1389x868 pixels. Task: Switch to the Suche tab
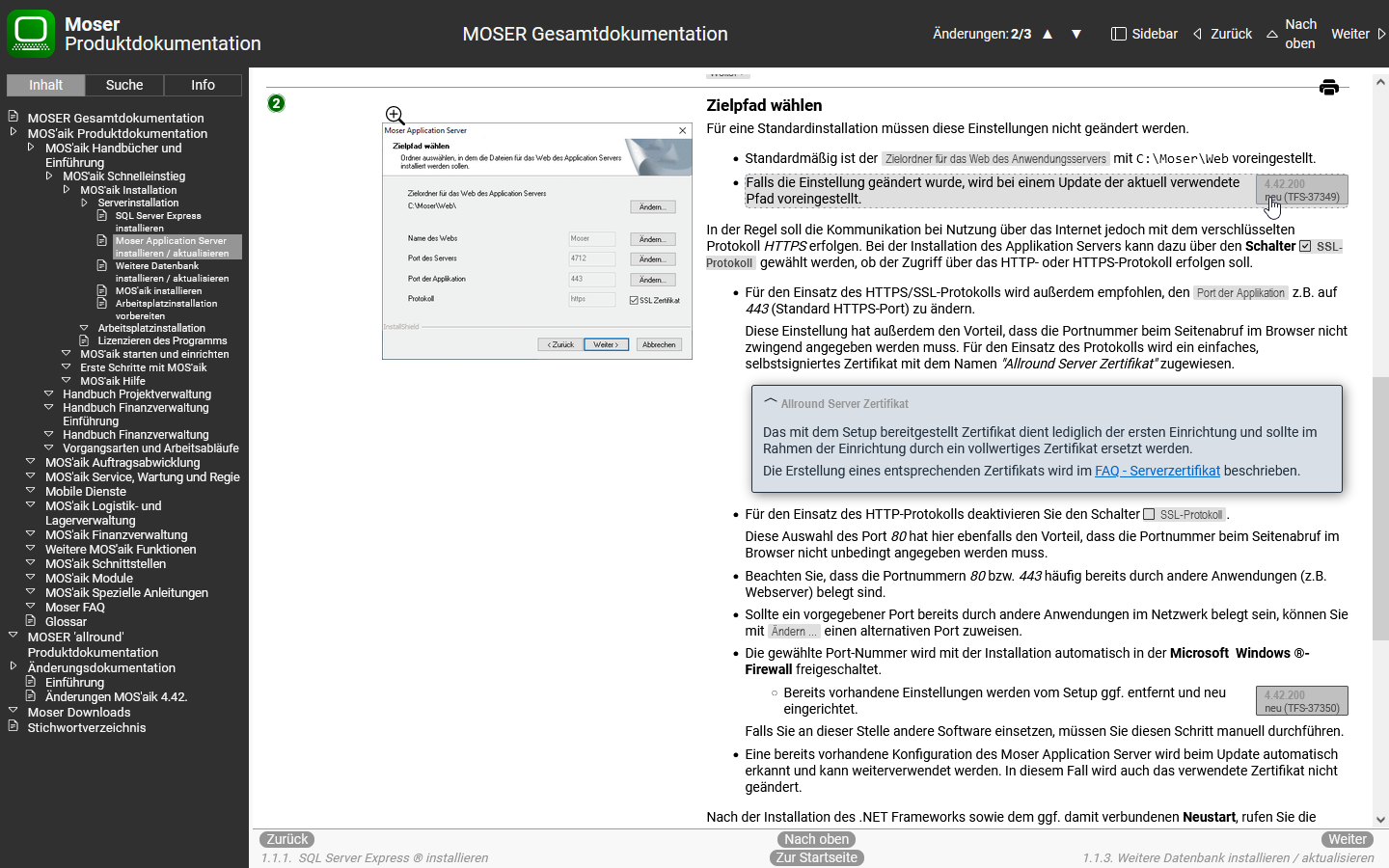click(124, 85)
